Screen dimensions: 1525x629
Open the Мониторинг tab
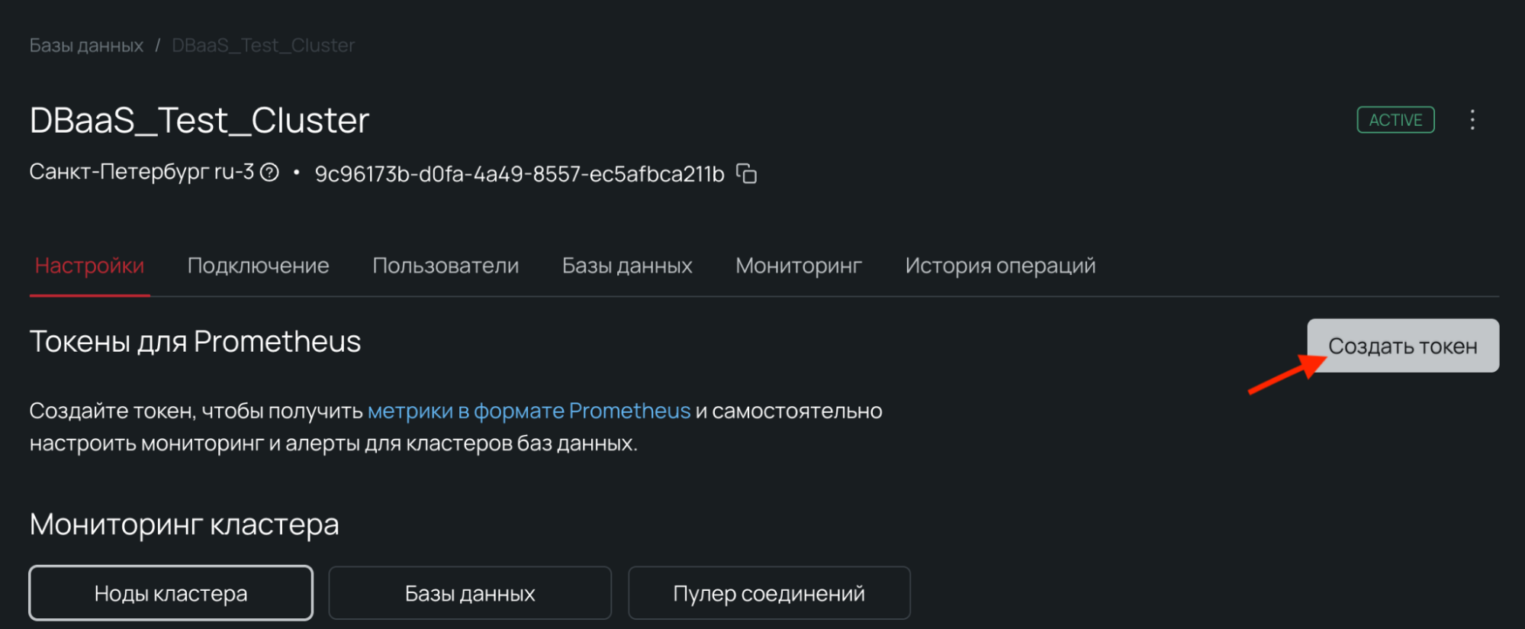798,266
